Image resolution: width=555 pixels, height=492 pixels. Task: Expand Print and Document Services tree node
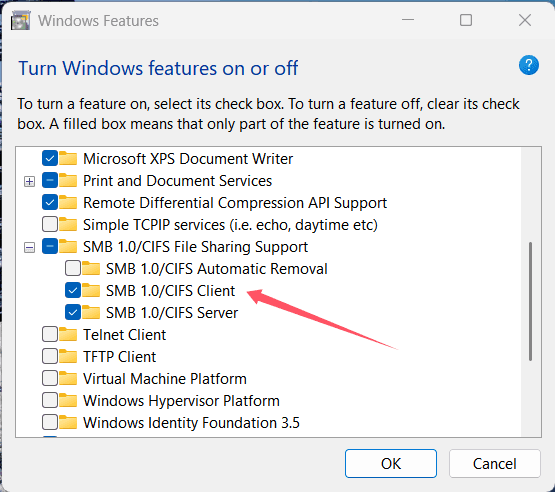point(29,182)
